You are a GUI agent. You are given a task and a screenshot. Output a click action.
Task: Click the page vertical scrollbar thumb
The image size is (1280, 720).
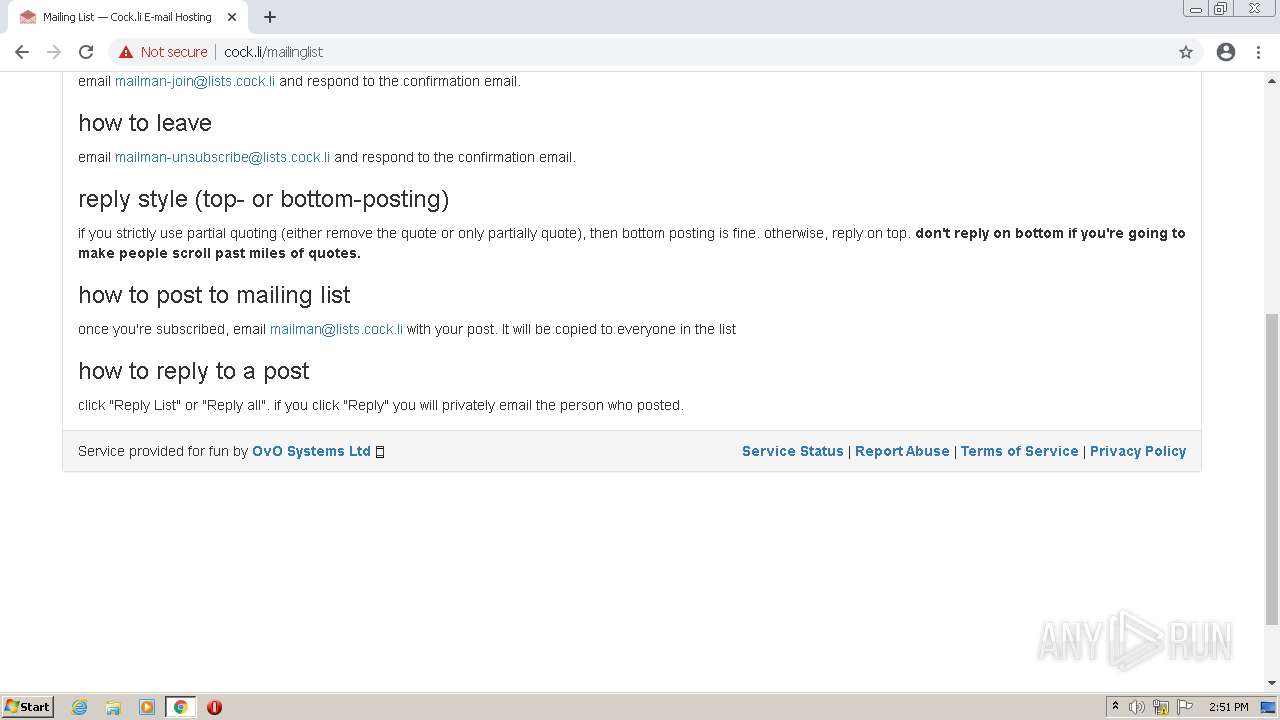1272,468
